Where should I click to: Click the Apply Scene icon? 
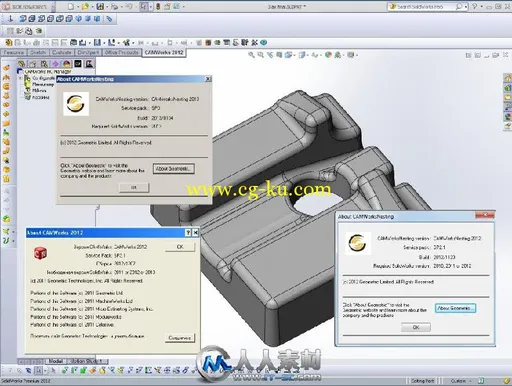tap(338, 55)
